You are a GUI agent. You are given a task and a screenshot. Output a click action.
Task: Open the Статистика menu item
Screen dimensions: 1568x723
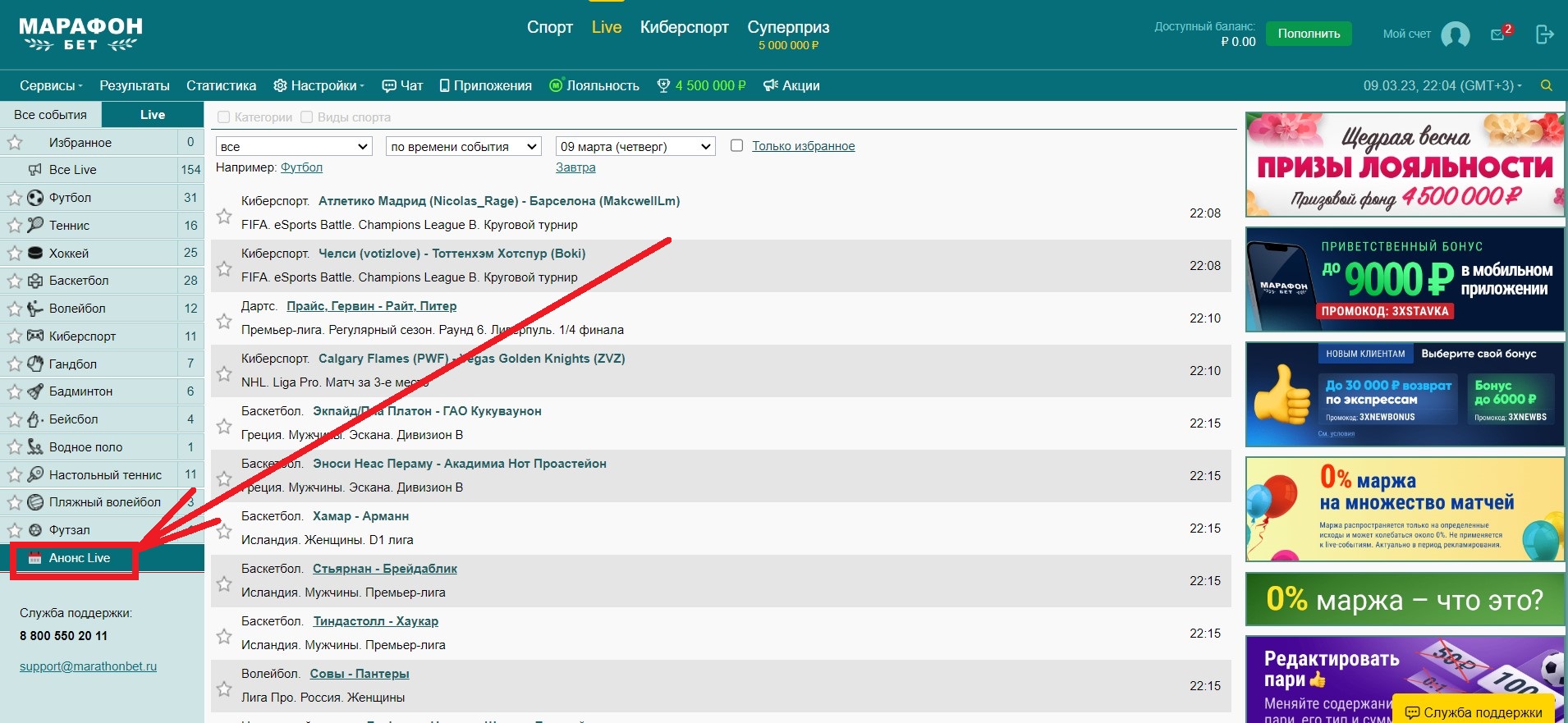click(x=221, y=85)
